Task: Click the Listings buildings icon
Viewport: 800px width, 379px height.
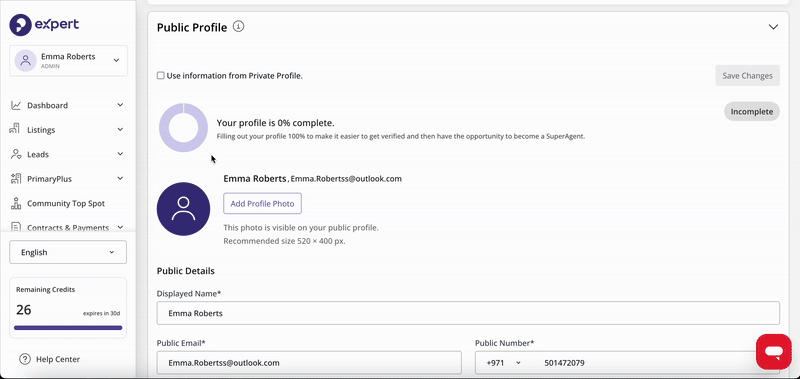Action: click(15, 129)
